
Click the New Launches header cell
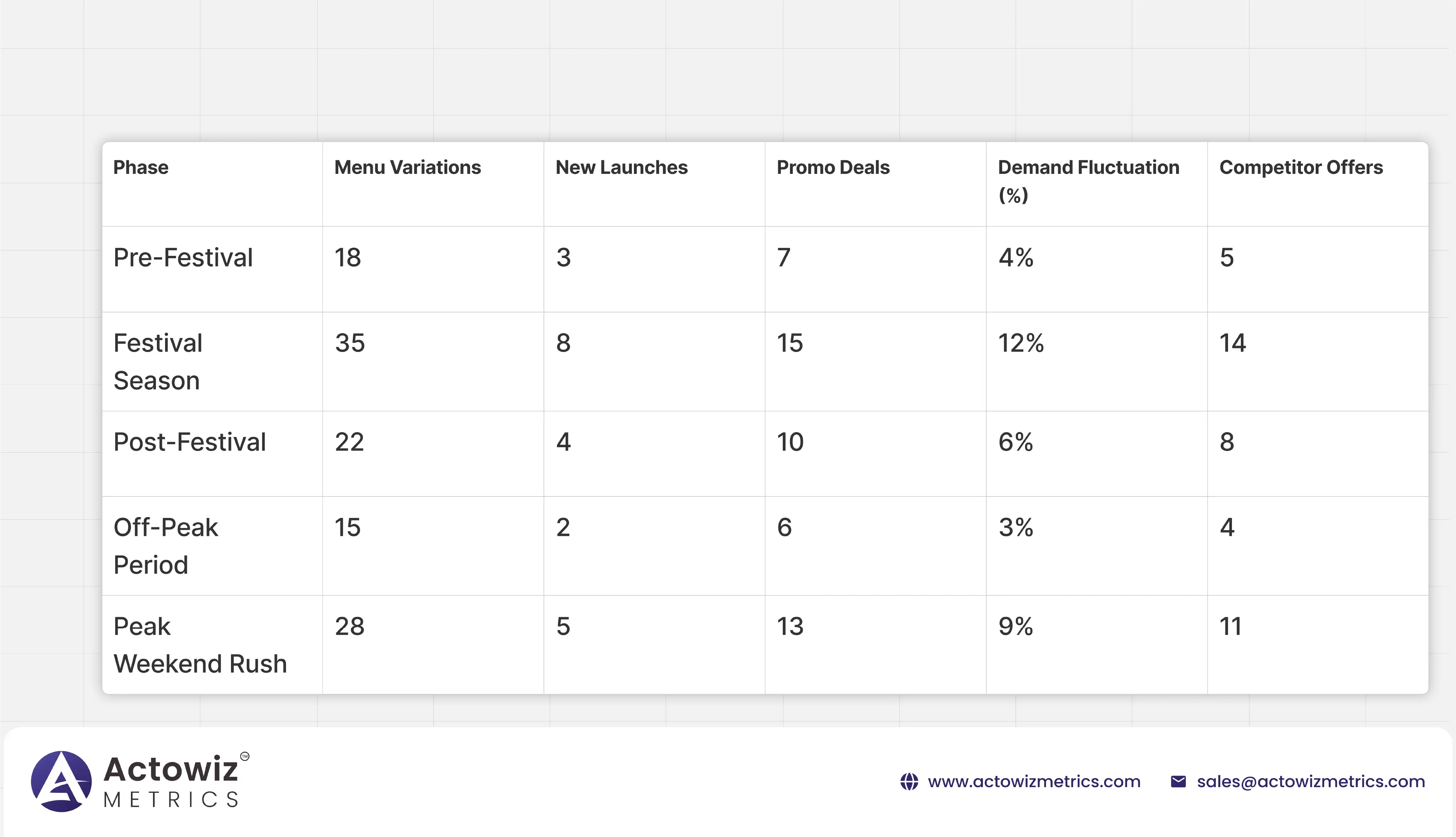621,167
